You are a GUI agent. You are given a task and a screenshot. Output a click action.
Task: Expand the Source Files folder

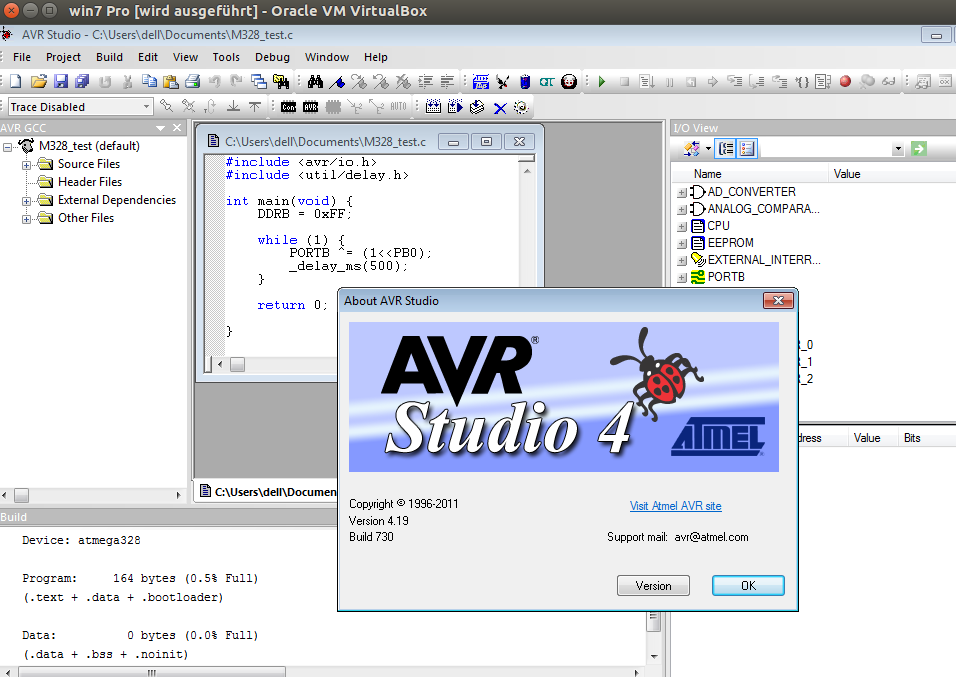[26, 165]
